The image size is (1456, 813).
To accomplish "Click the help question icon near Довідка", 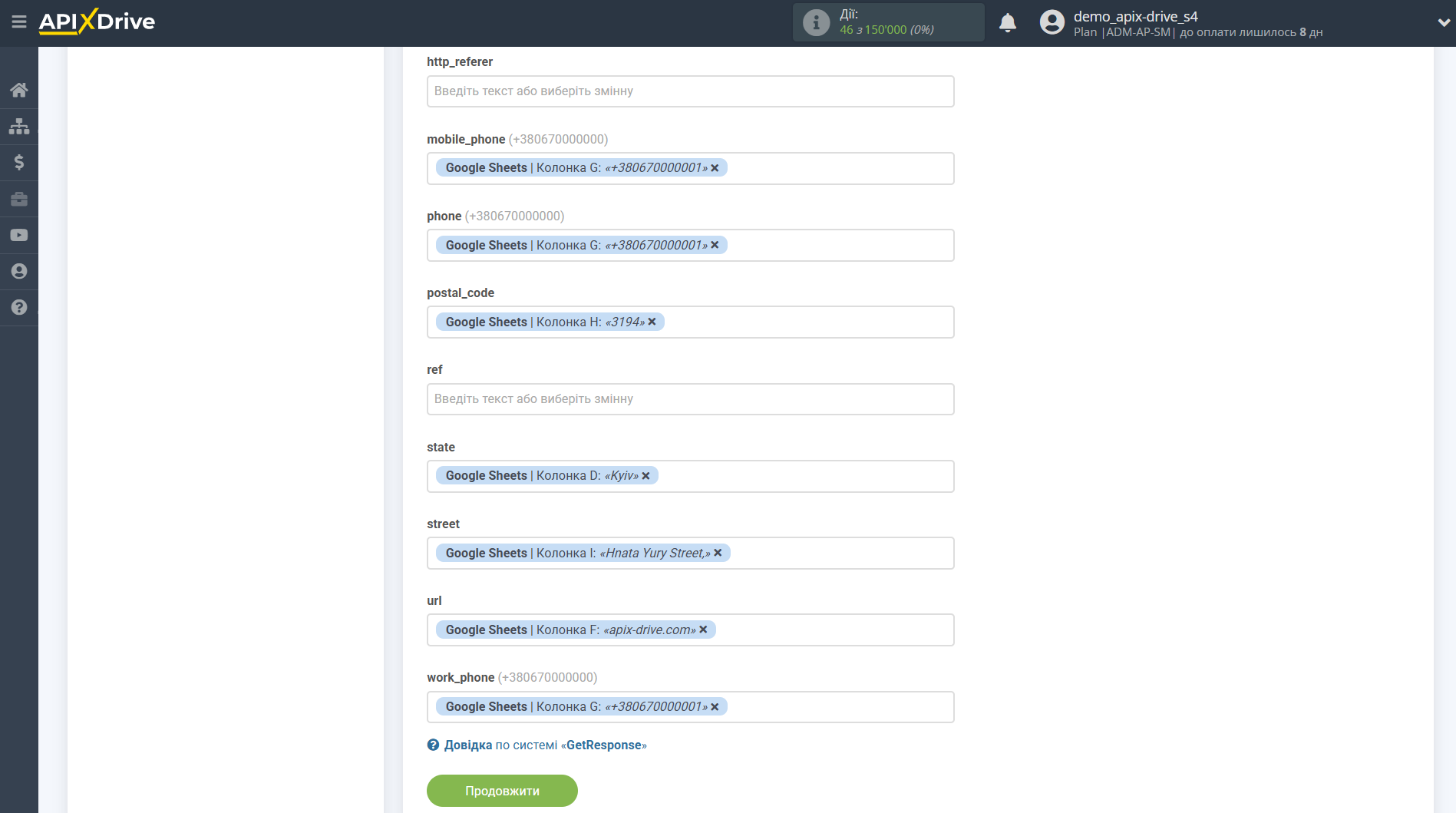I will click(x=433, y=745).
